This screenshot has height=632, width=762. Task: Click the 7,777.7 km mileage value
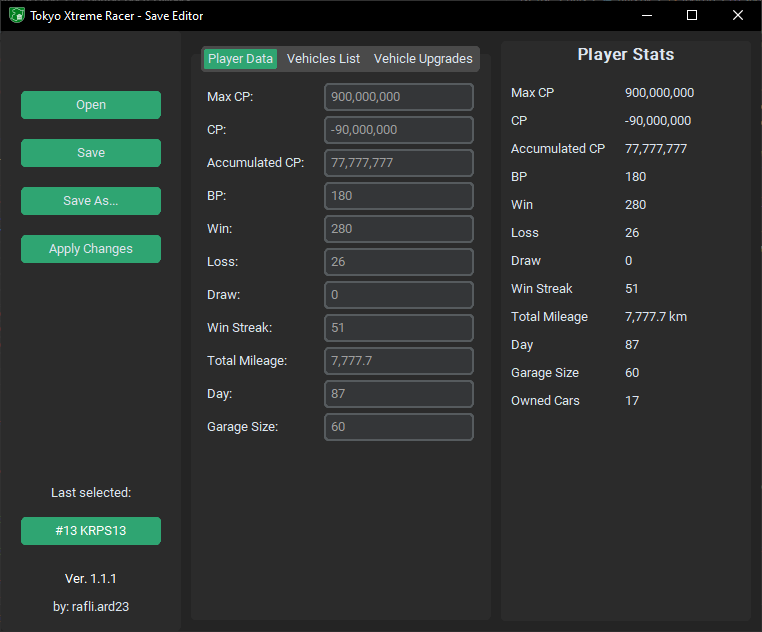pos(656,317)
